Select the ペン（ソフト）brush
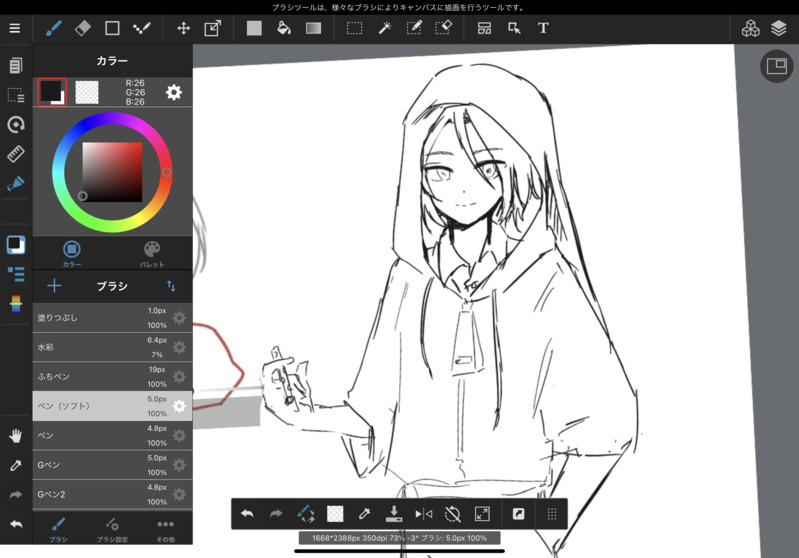The height and width of the screenshot is (558, 799). click(x=112, y=406)
